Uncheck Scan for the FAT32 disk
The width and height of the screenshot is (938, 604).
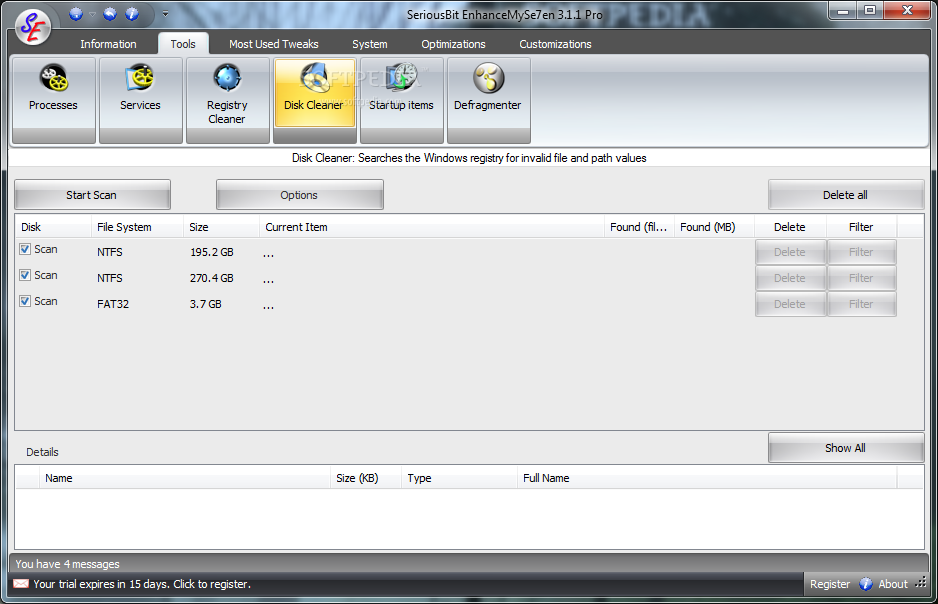pos(25,301)
